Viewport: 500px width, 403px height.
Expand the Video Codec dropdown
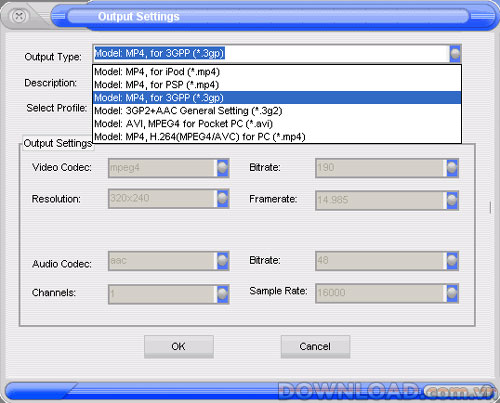(x=223, y=168)
